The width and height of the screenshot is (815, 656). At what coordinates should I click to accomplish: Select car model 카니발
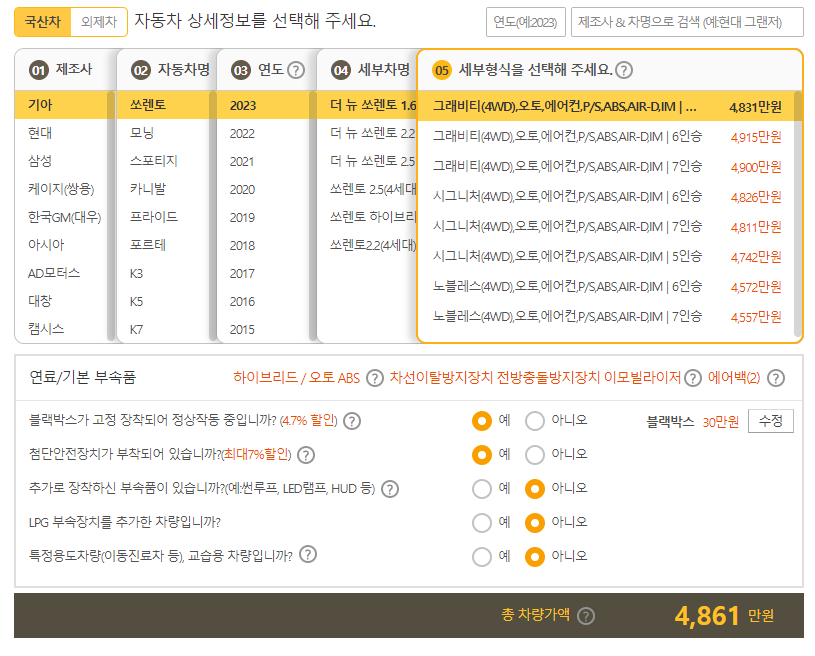coord(163,189)
